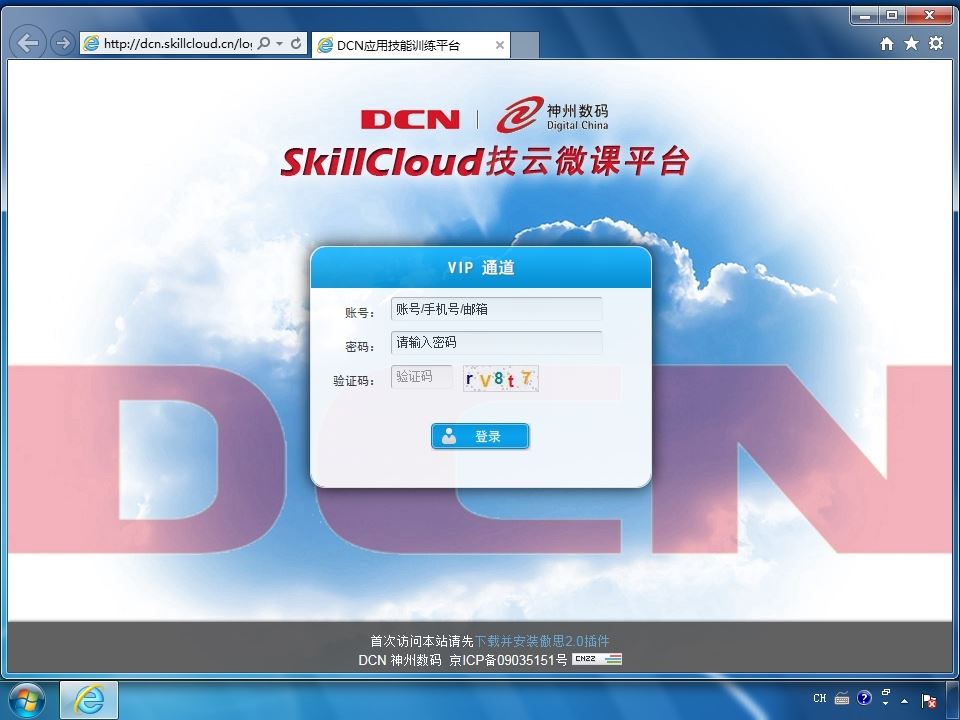
Task: Refresh the rv8t7 captcha image
Action: 501,378
